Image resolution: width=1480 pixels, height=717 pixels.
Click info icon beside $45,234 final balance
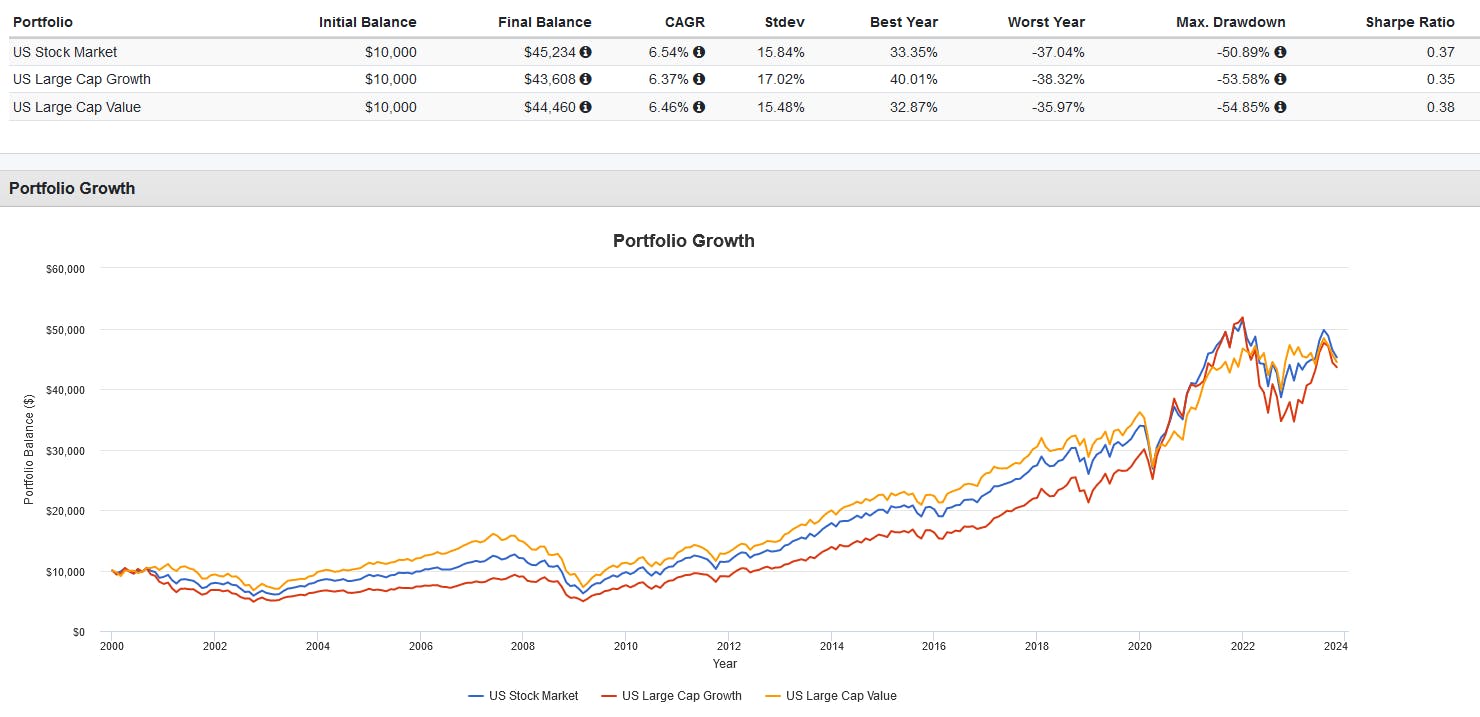pyautogui.click(x=586, y=52)
